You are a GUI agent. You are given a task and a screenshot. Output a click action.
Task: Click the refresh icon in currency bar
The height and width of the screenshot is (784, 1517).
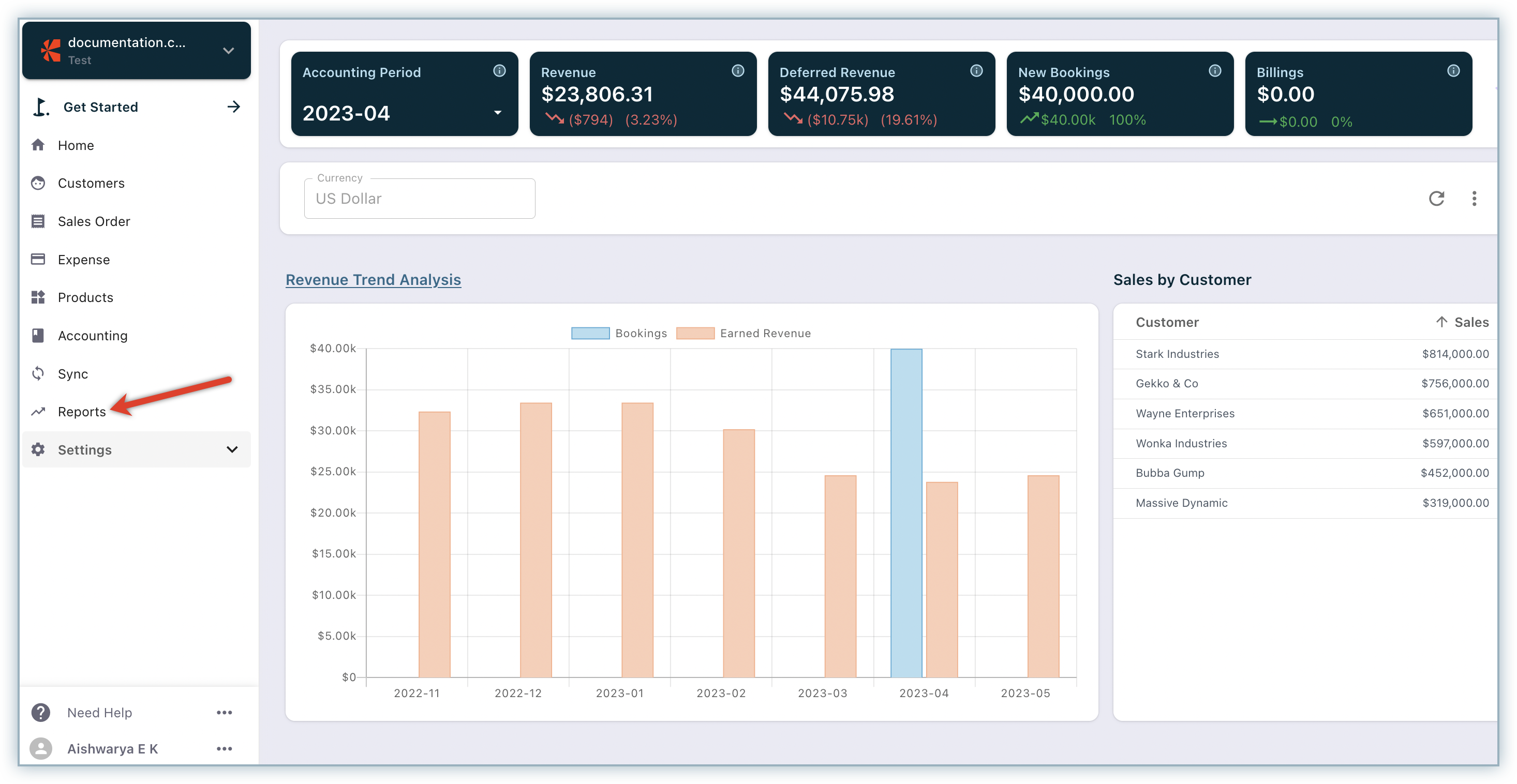(1436, 199)
